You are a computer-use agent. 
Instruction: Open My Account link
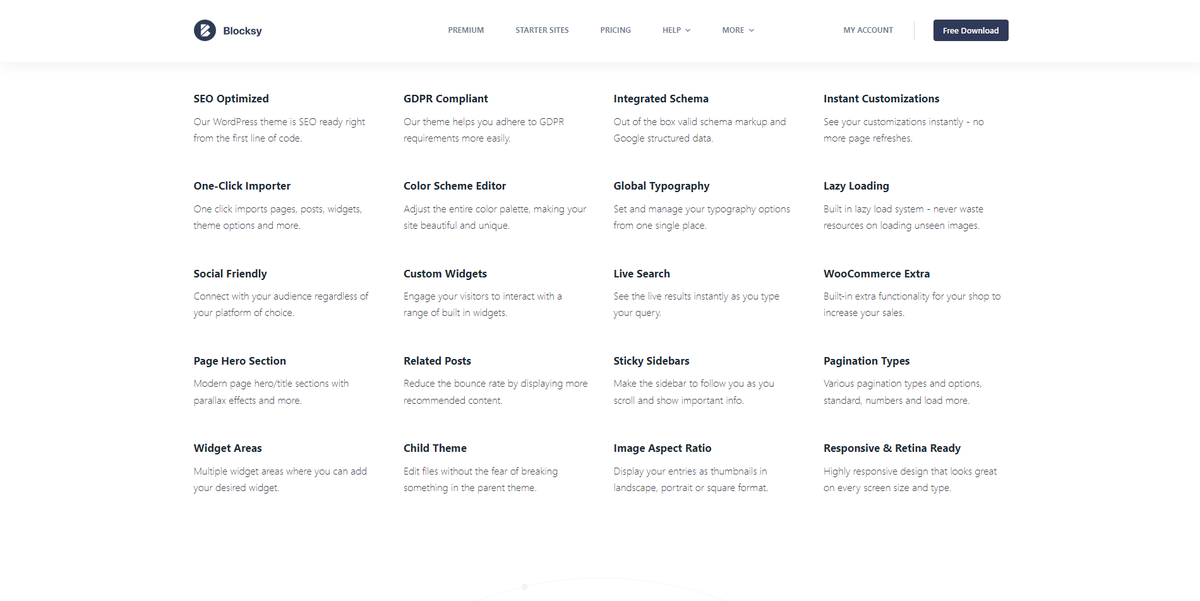point(868,30)
